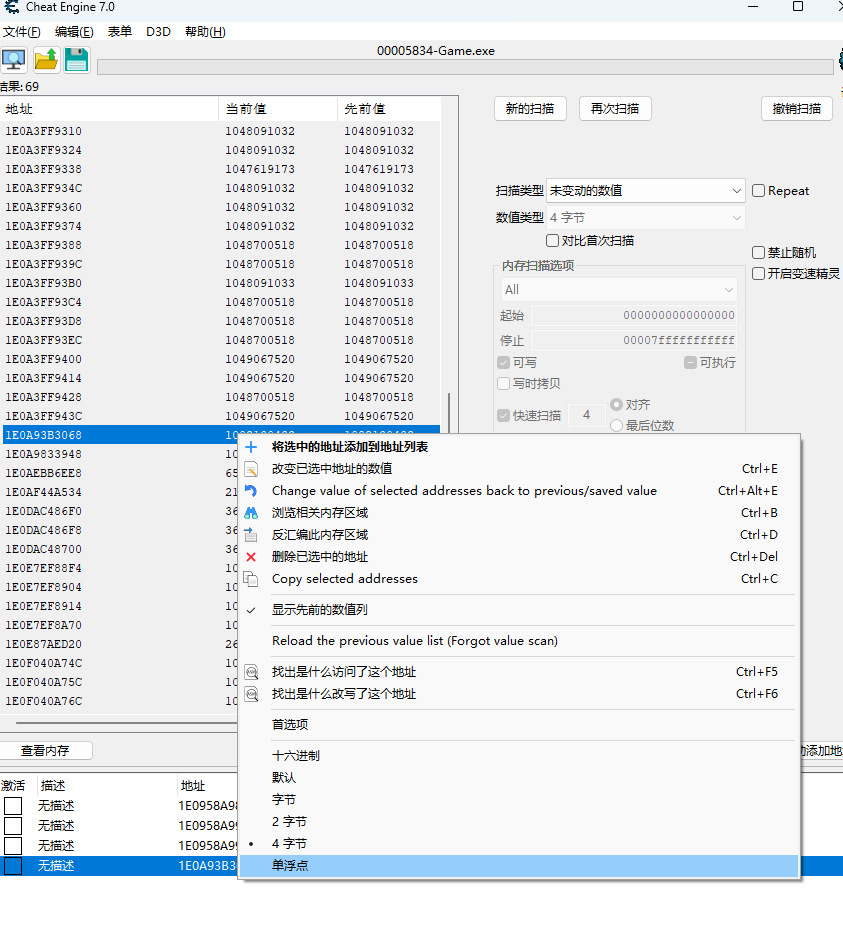The image size is (843, 937).
Task: Click the magnifier icon for what writes address
Action: coord(252,694)
